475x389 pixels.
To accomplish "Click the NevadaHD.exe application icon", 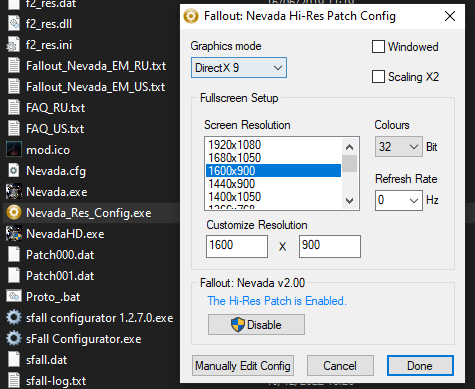I will (14, 234).
